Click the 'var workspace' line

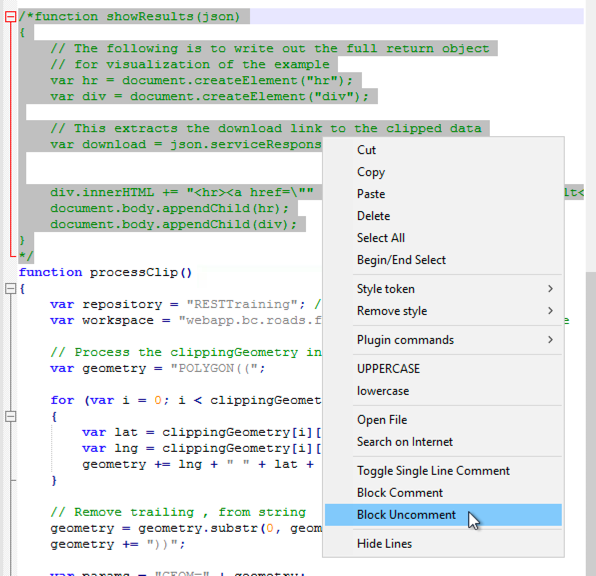click(x=186, y=321)
